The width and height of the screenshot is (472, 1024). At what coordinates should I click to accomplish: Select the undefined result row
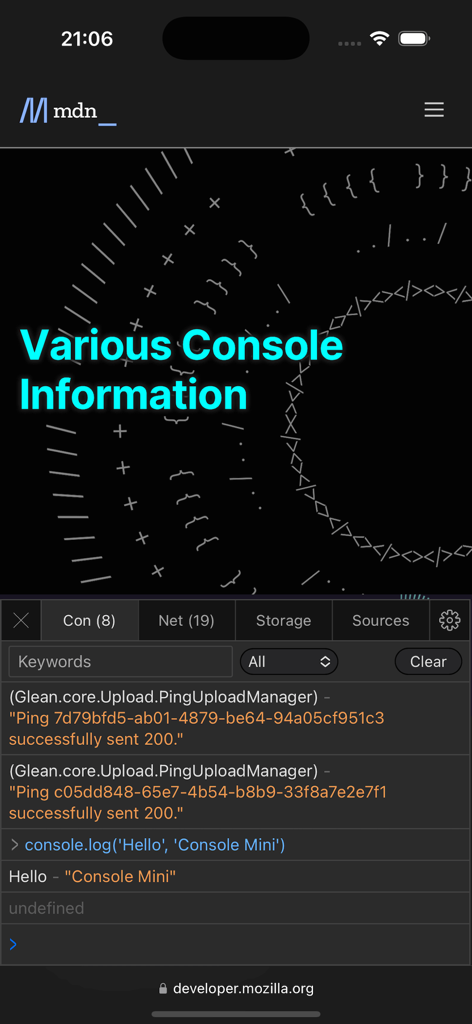click(236, 908)
